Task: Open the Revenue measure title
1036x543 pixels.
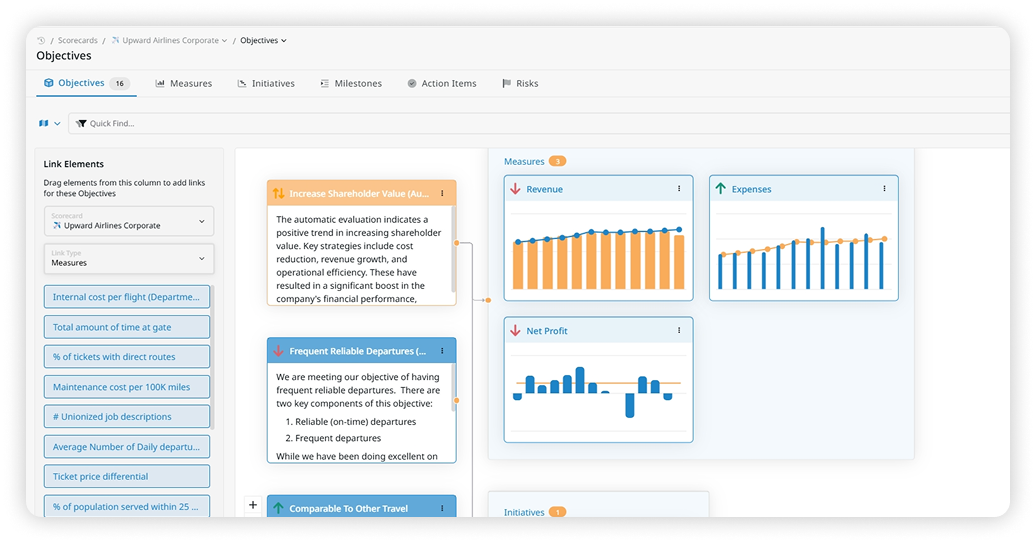Action: click(x=544, y=189)
